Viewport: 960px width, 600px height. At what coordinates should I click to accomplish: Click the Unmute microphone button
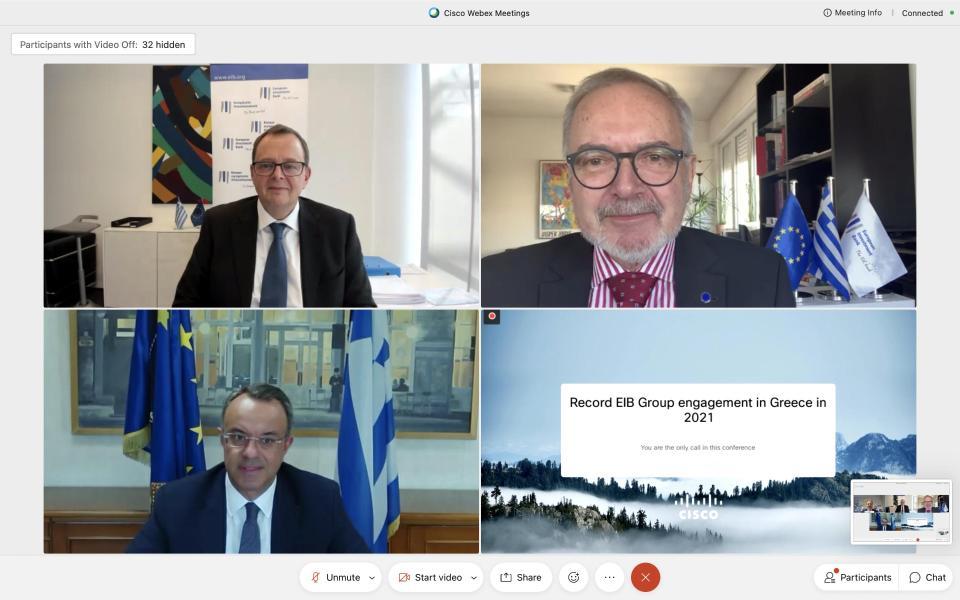click(336, 577)
